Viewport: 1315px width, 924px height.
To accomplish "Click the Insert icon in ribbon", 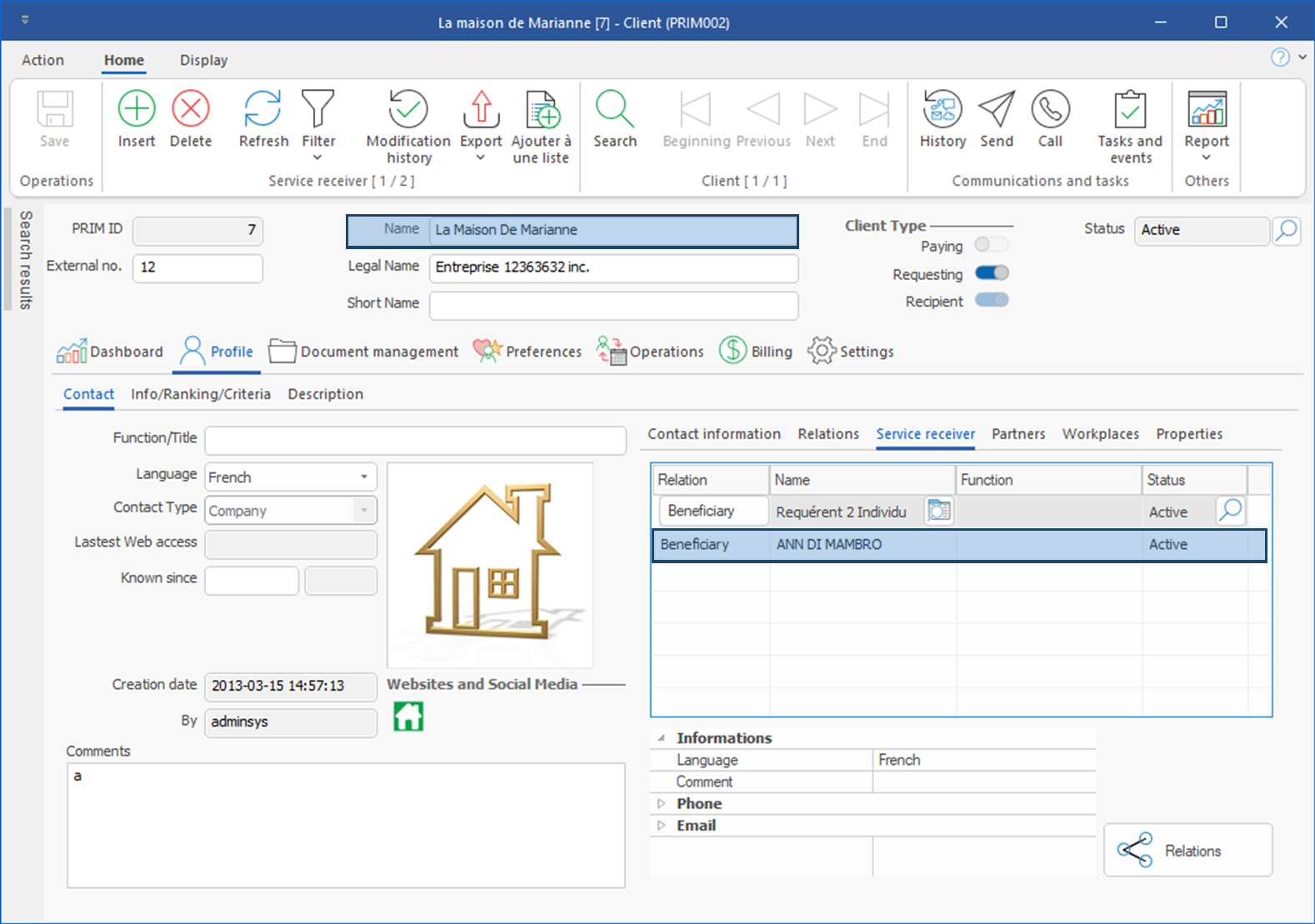I will 137,110.
